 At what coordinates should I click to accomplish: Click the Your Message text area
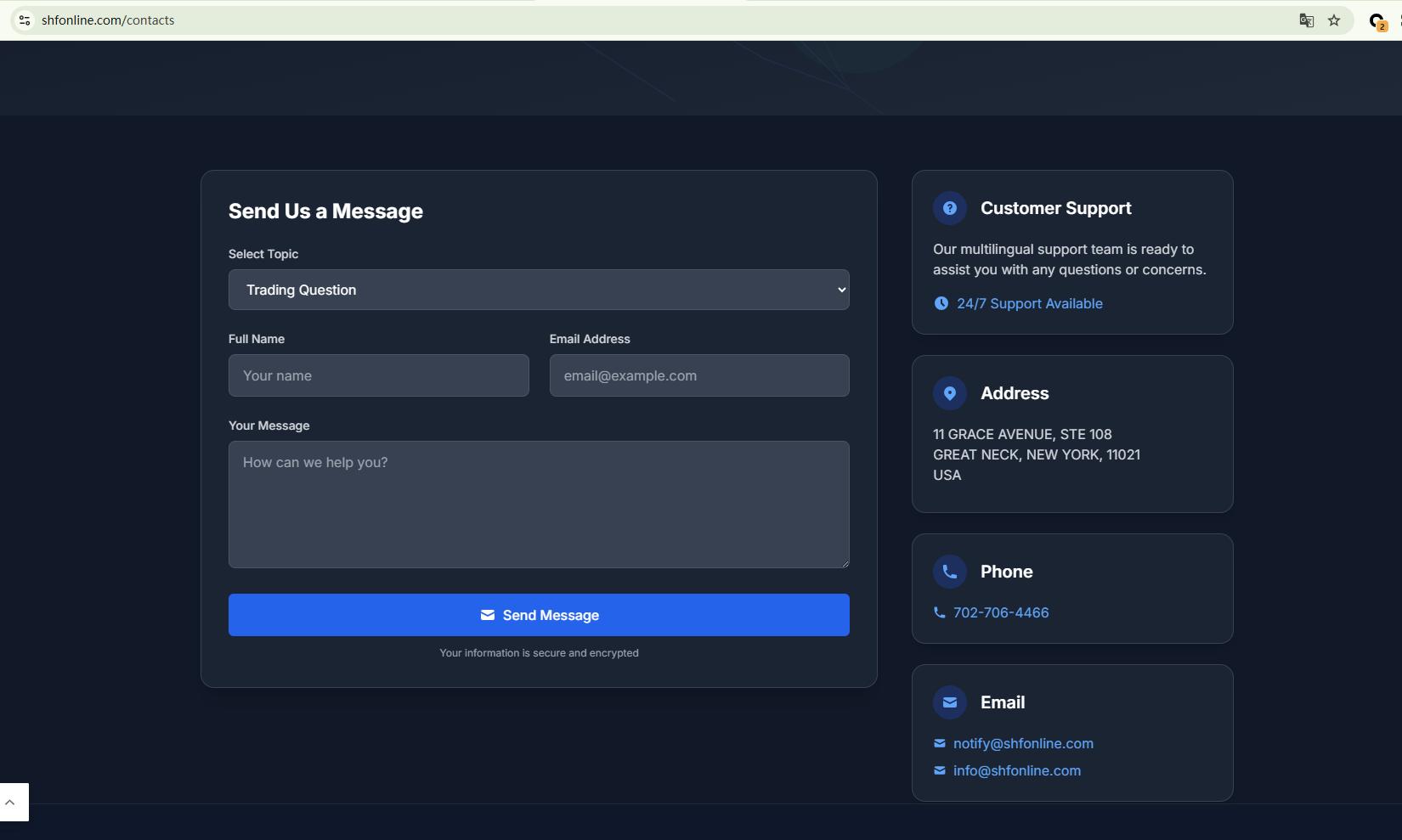coord(539,504)
